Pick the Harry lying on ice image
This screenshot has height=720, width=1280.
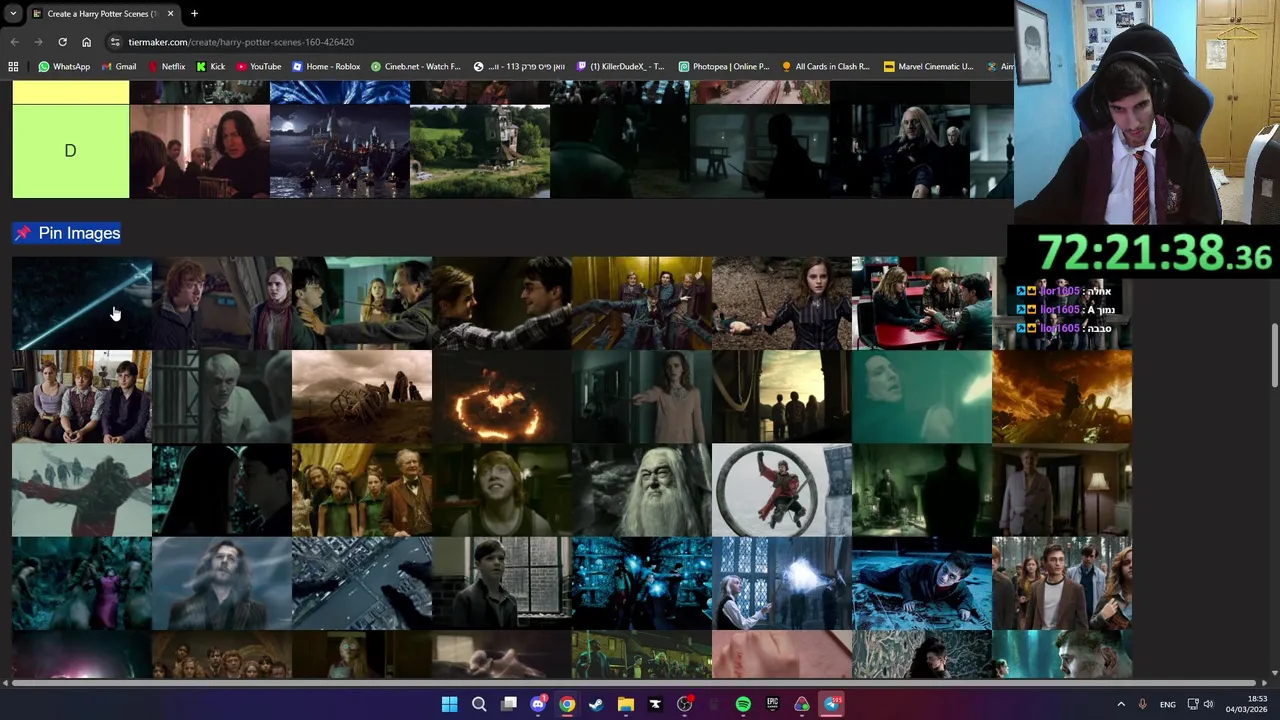coord(922,584)
